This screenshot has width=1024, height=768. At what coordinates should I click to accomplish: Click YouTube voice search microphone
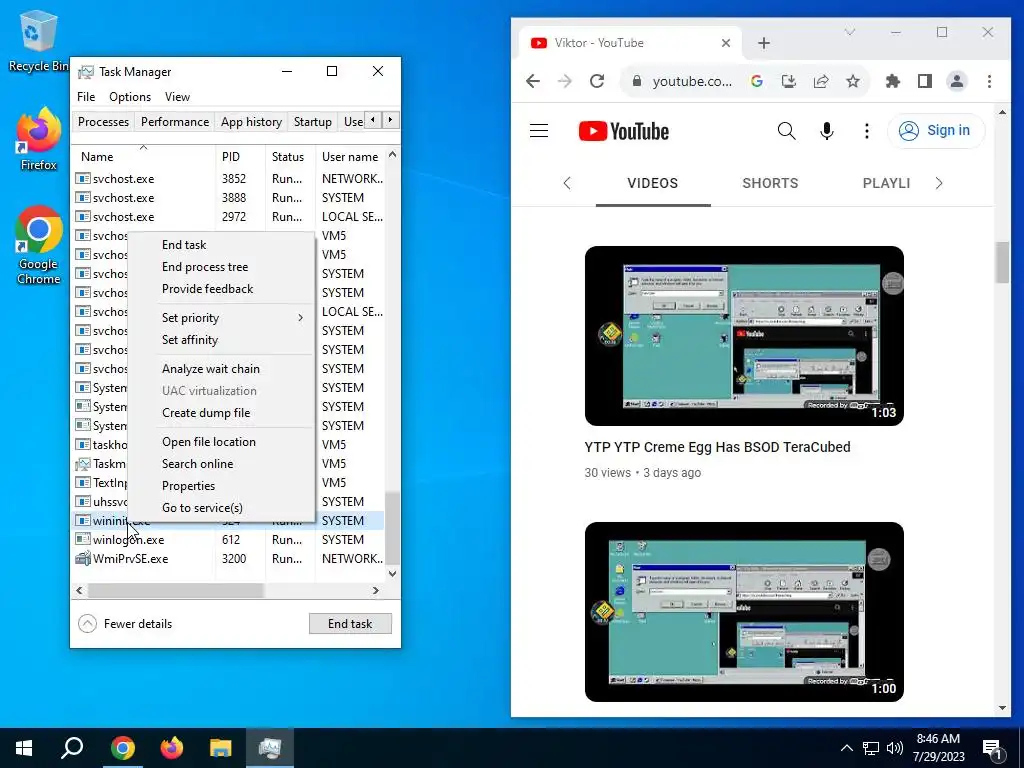827,131
